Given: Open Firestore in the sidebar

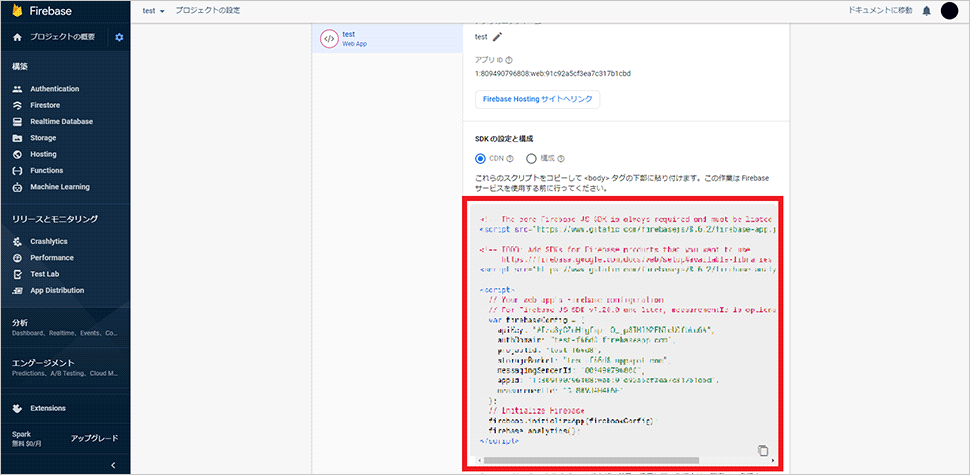Looking at the screenshot, I should coord(45,105).
